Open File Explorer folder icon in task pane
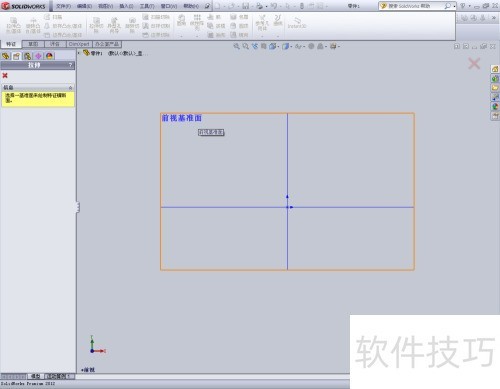The width and height of the screenshot is (500, 389). [x=495, y=88]
